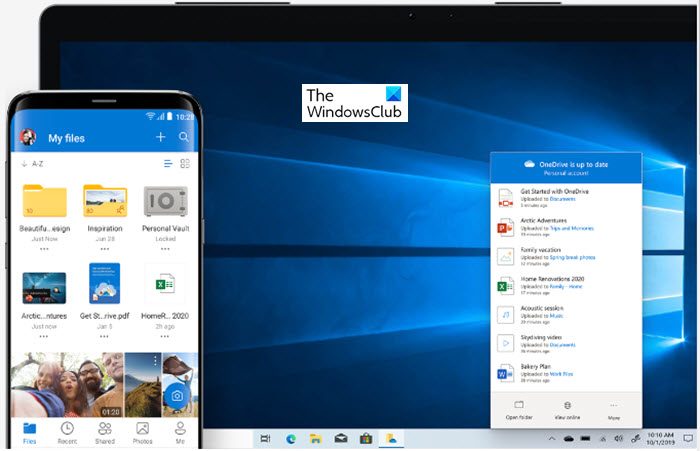This screenshot has height=451, width=700.
Task: Open the Beautiful design folder
Action: coord(45,201)
